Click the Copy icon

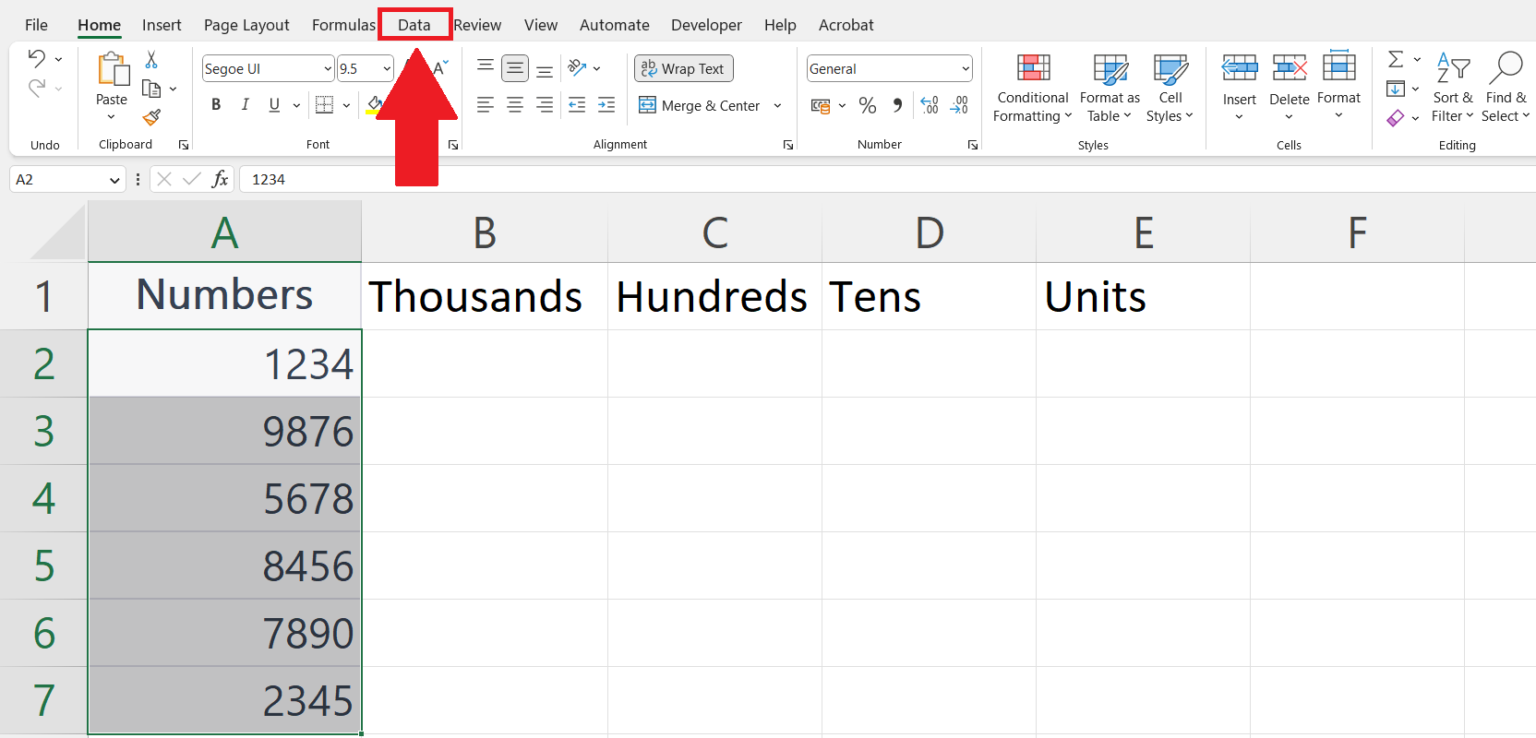pyautogui.click(x=152, y=89)
